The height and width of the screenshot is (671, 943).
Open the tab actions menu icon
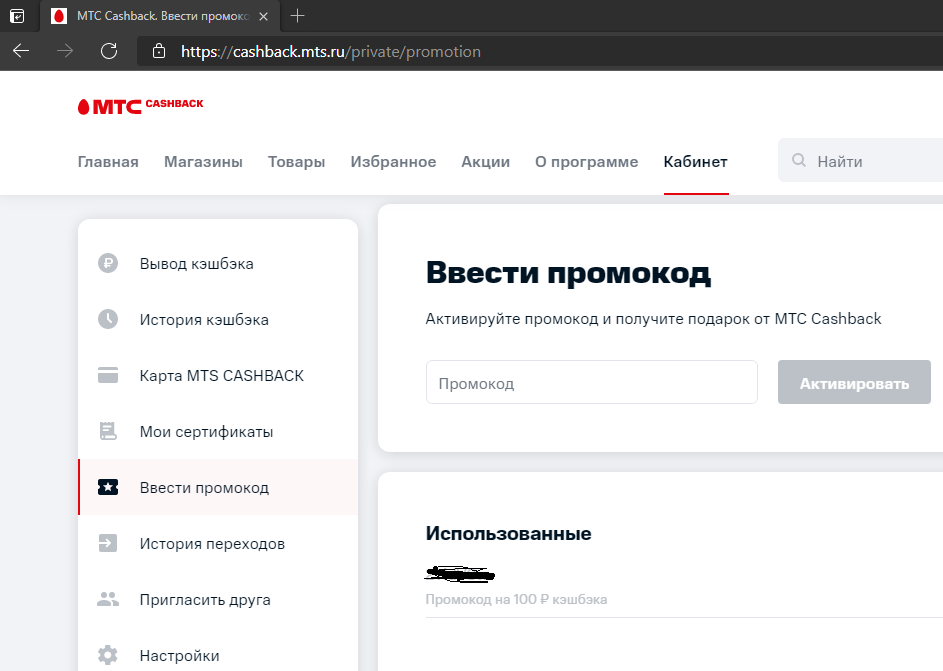[17, 16]
